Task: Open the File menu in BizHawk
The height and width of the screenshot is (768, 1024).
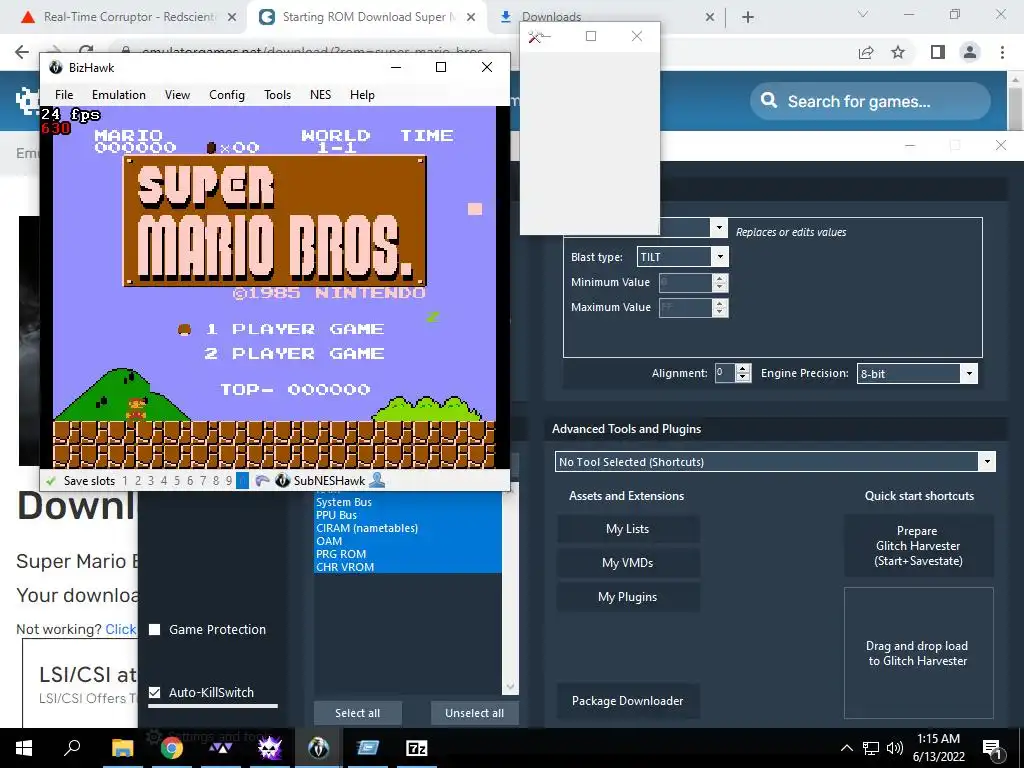Action: (64, 95)
